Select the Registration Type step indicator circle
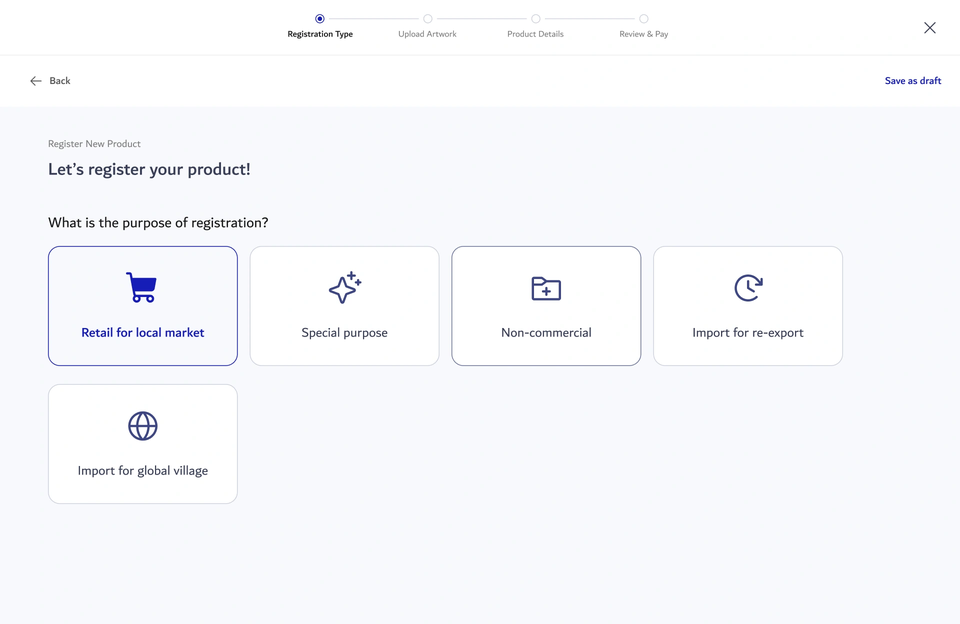960x624 pixels. 320,18
